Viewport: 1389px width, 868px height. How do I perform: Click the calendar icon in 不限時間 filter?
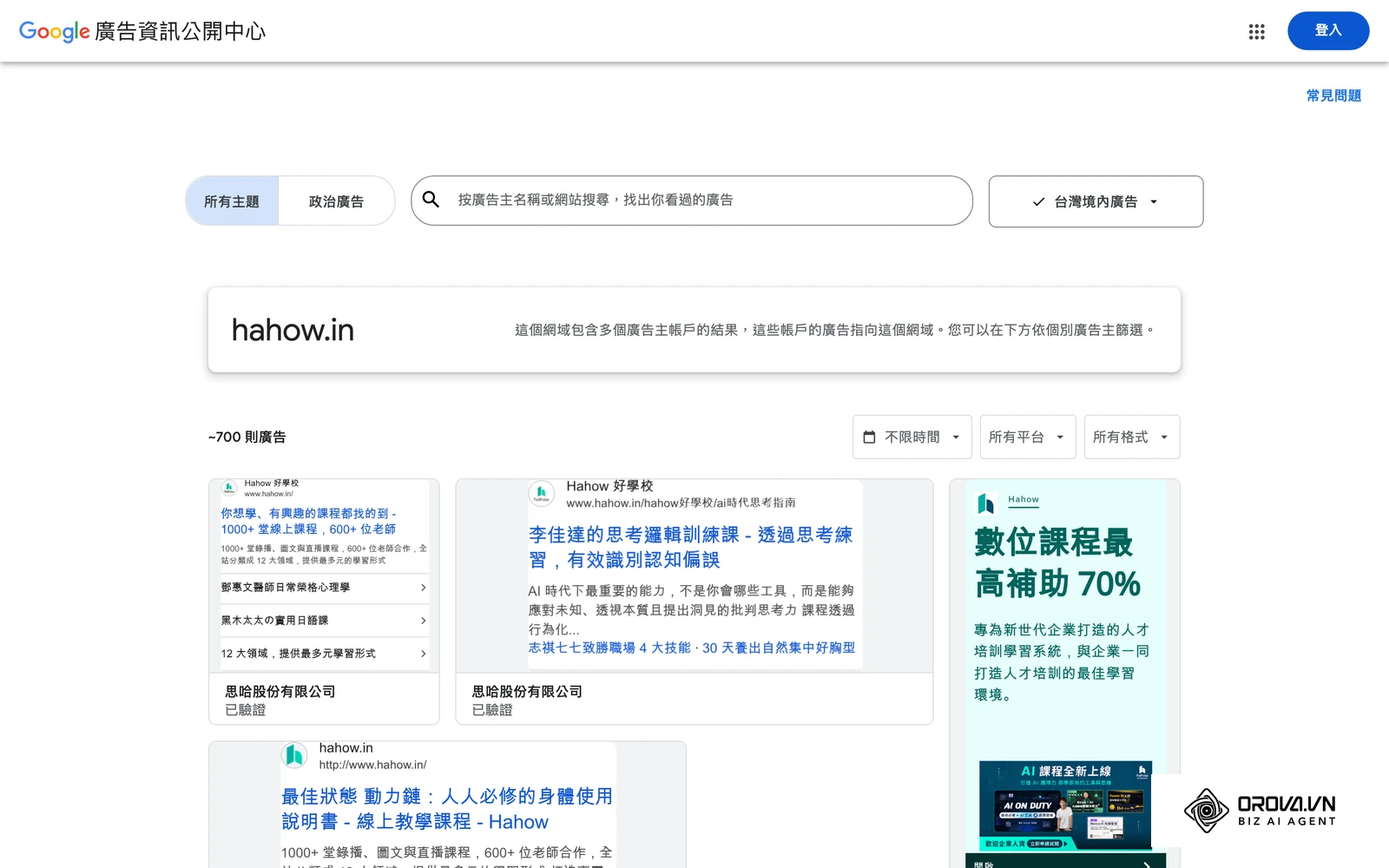[869, 437]
